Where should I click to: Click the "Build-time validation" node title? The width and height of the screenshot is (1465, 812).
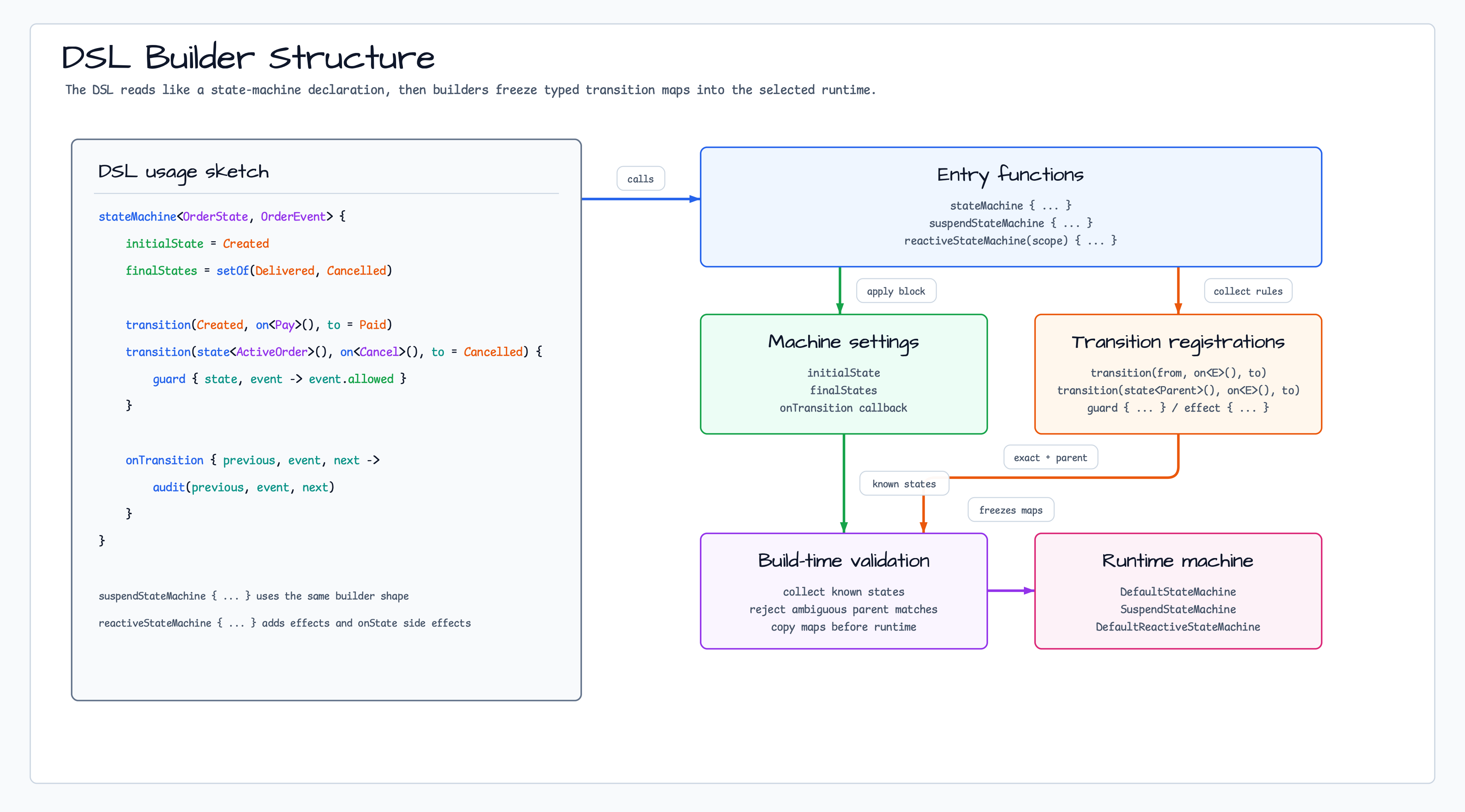coord(844,561)
